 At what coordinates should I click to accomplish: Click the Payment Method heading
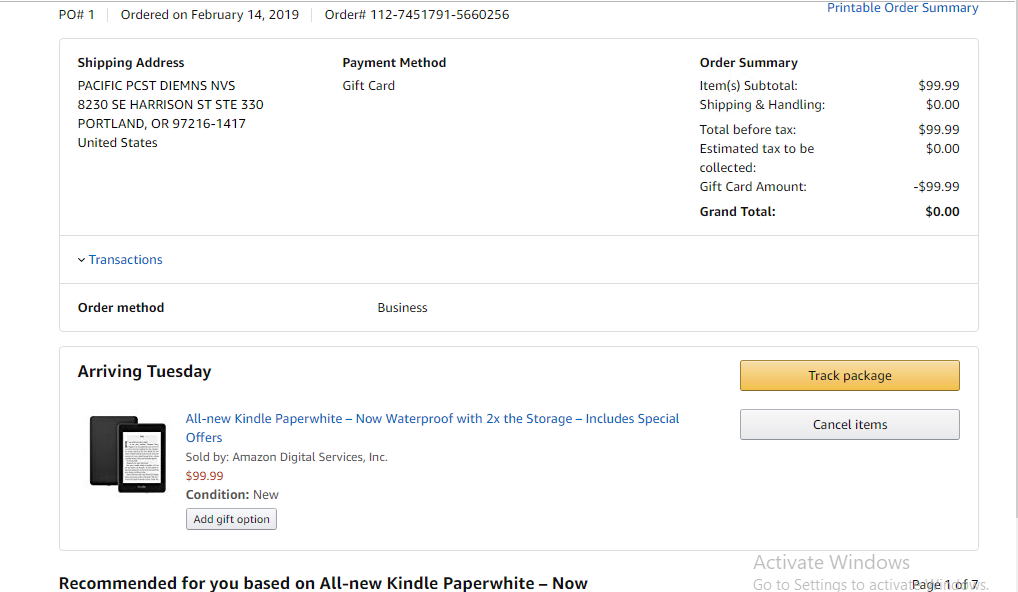click(x=394, y=63)
